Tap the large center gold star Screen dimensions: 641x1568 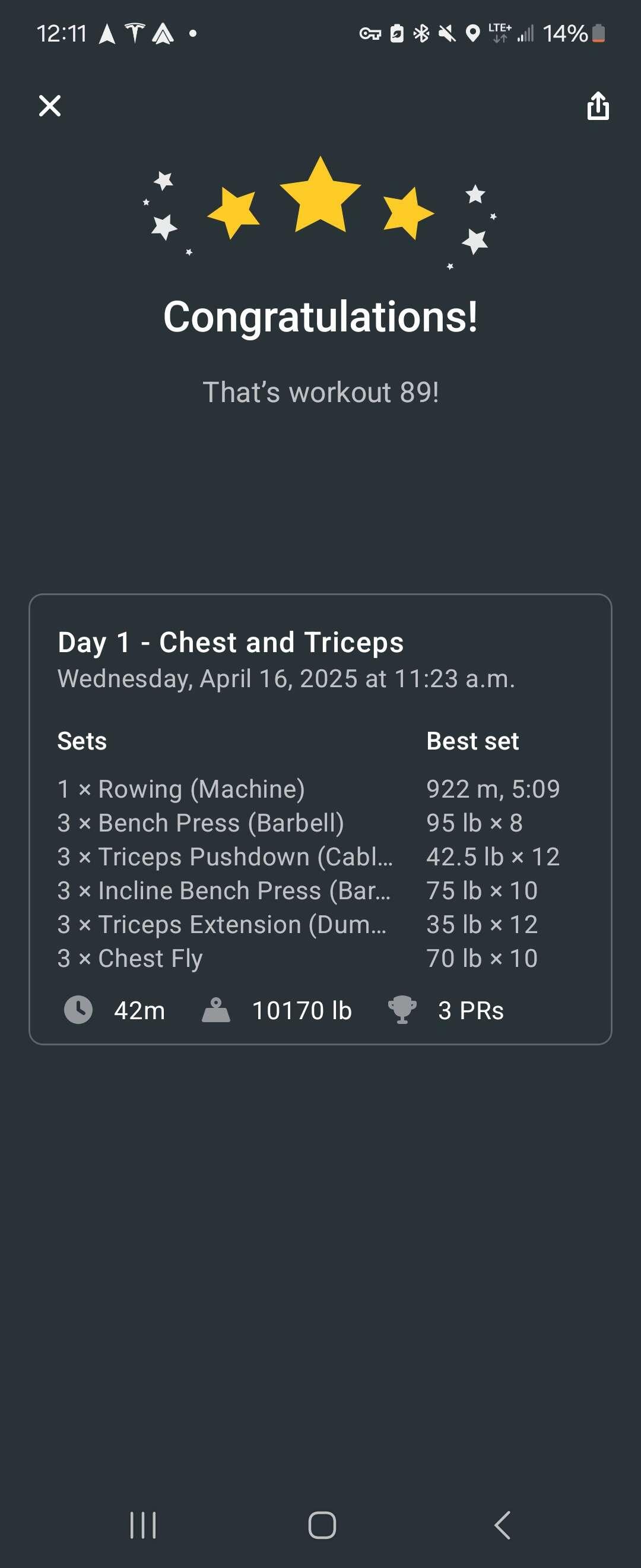[320, 195]
